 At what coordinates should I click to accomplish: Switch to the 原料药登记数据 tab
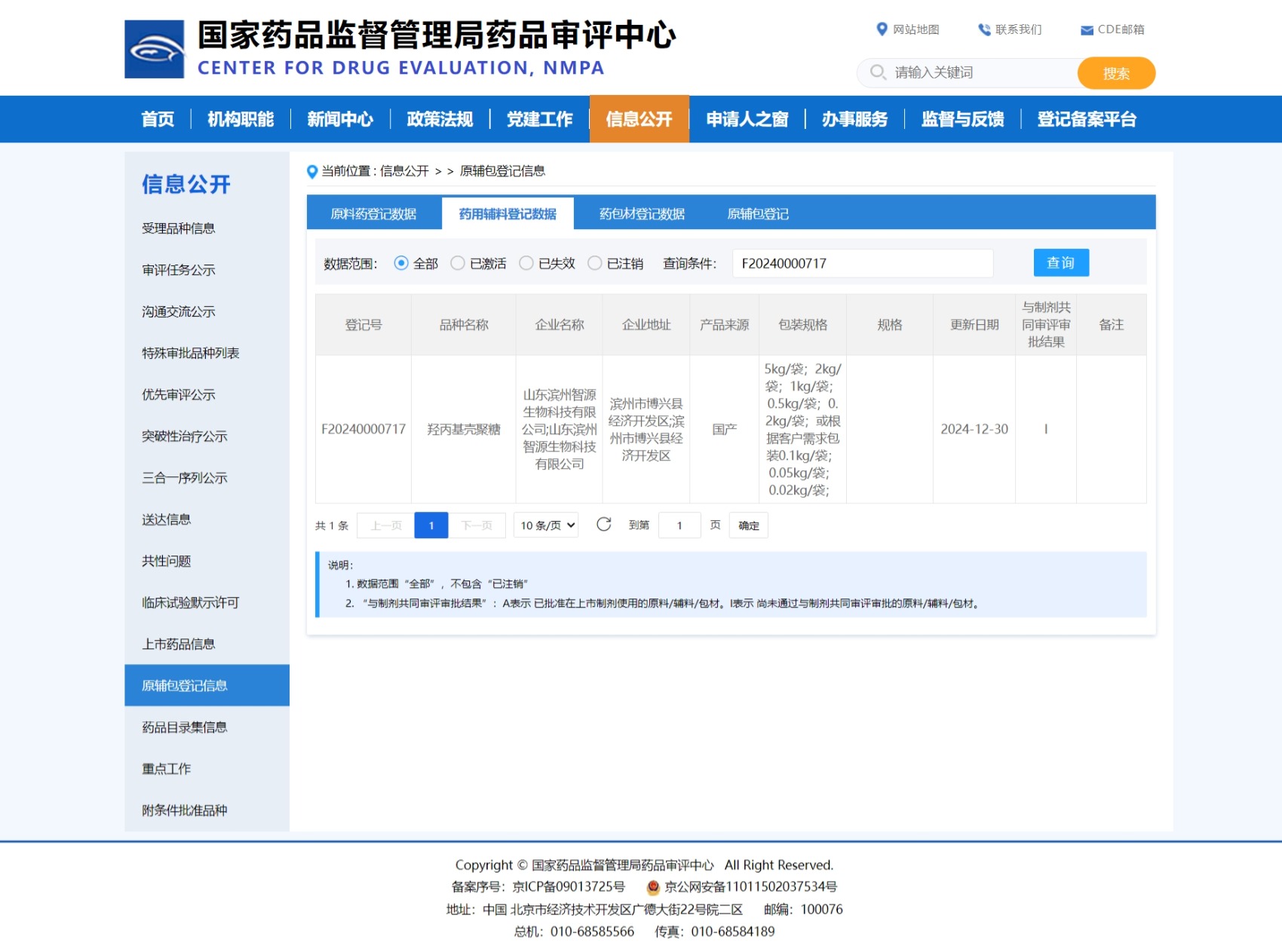[x=373, y=214]
